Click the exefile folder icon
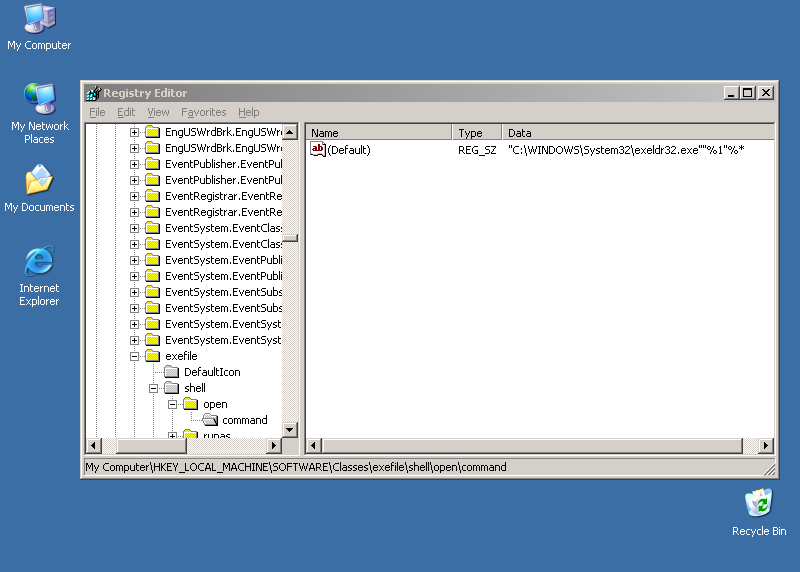Viewport: 800px width, 572px height. pos(153,356)
